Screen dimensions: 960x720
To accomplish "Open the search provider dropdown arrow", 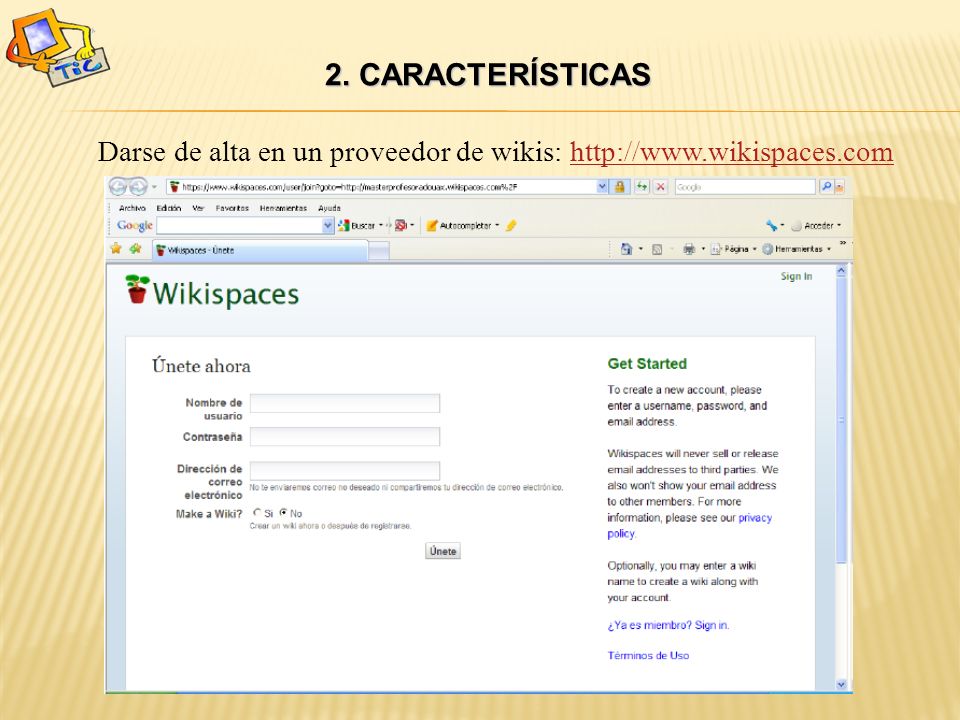I will pyautogui.click(x=839, y=187).
